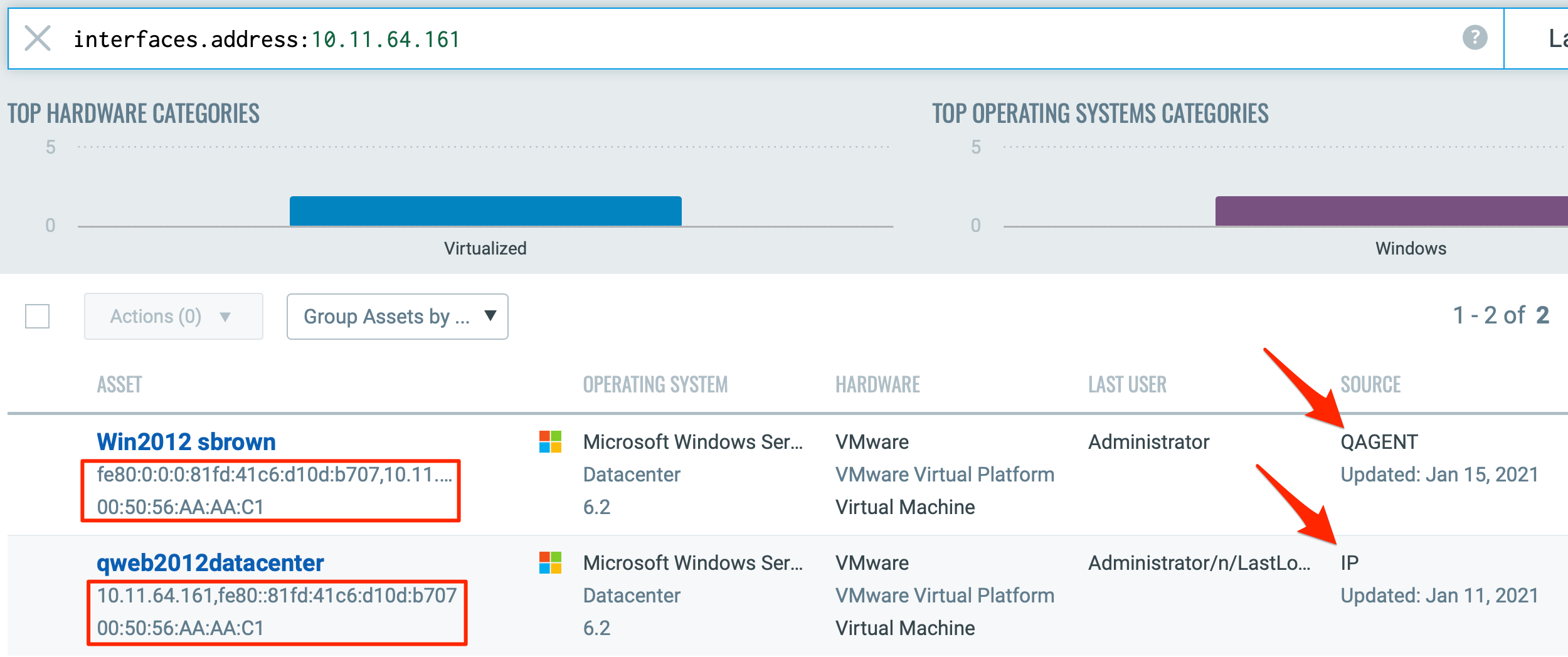The width and height of the screenshot is (1568, 657).
Task: Select the Virtualized hardware category bar
Action: (485, 211)
